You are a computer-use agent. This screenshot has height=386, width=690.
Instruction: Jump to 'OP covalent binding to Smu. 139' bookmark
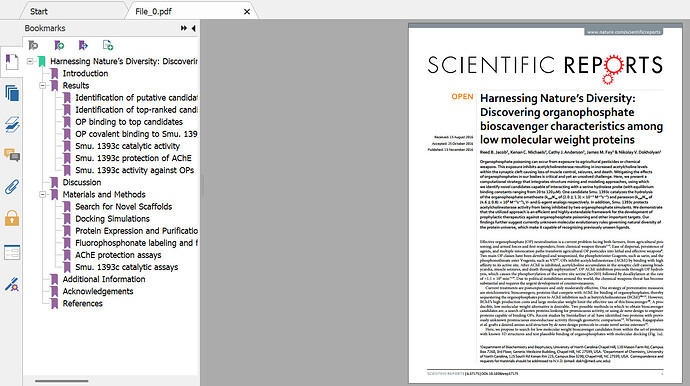click(x=136, y=134)
